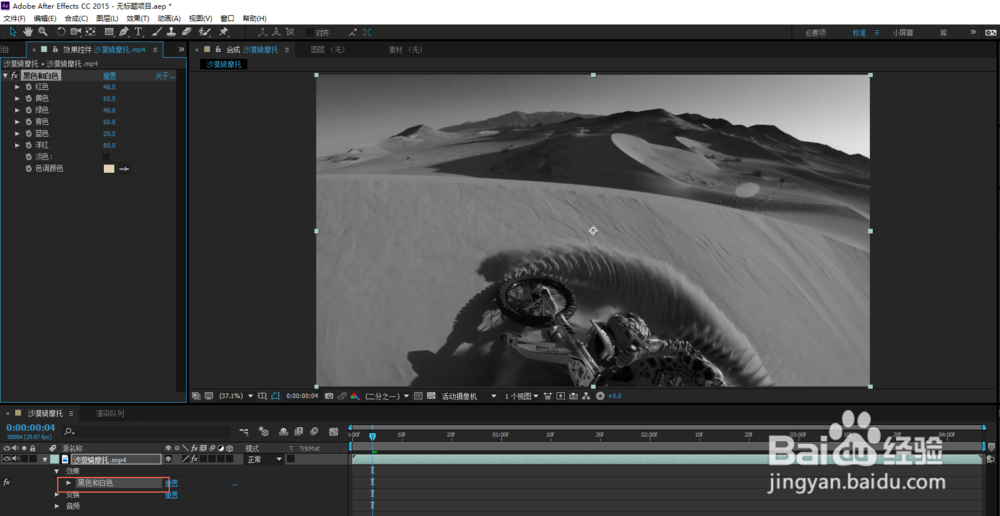Expand the 红色 property
The height and width of the screenshot is (516, 1000).
pyautogui.click(x=17, y=87)
